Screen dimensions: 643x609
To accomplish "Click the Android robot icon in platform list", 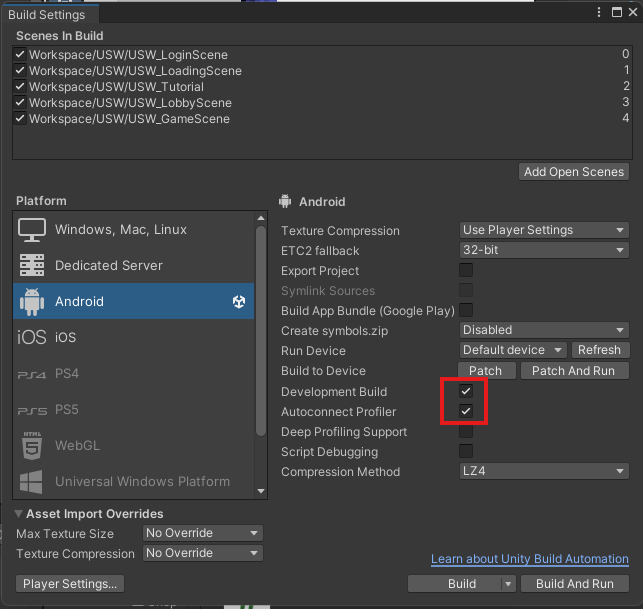I will (x=32, y=301).
